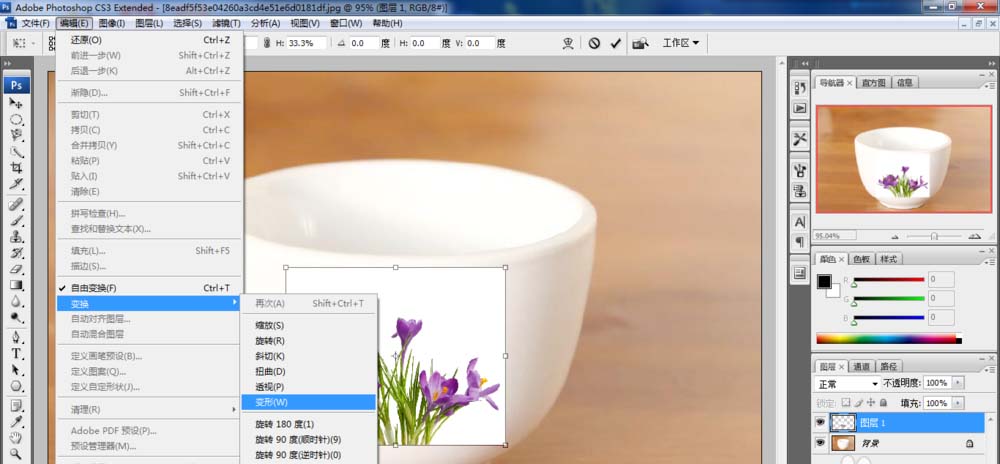1000x464 pixels.
Task: Select the History Brush tool
Action: [16, 253]
